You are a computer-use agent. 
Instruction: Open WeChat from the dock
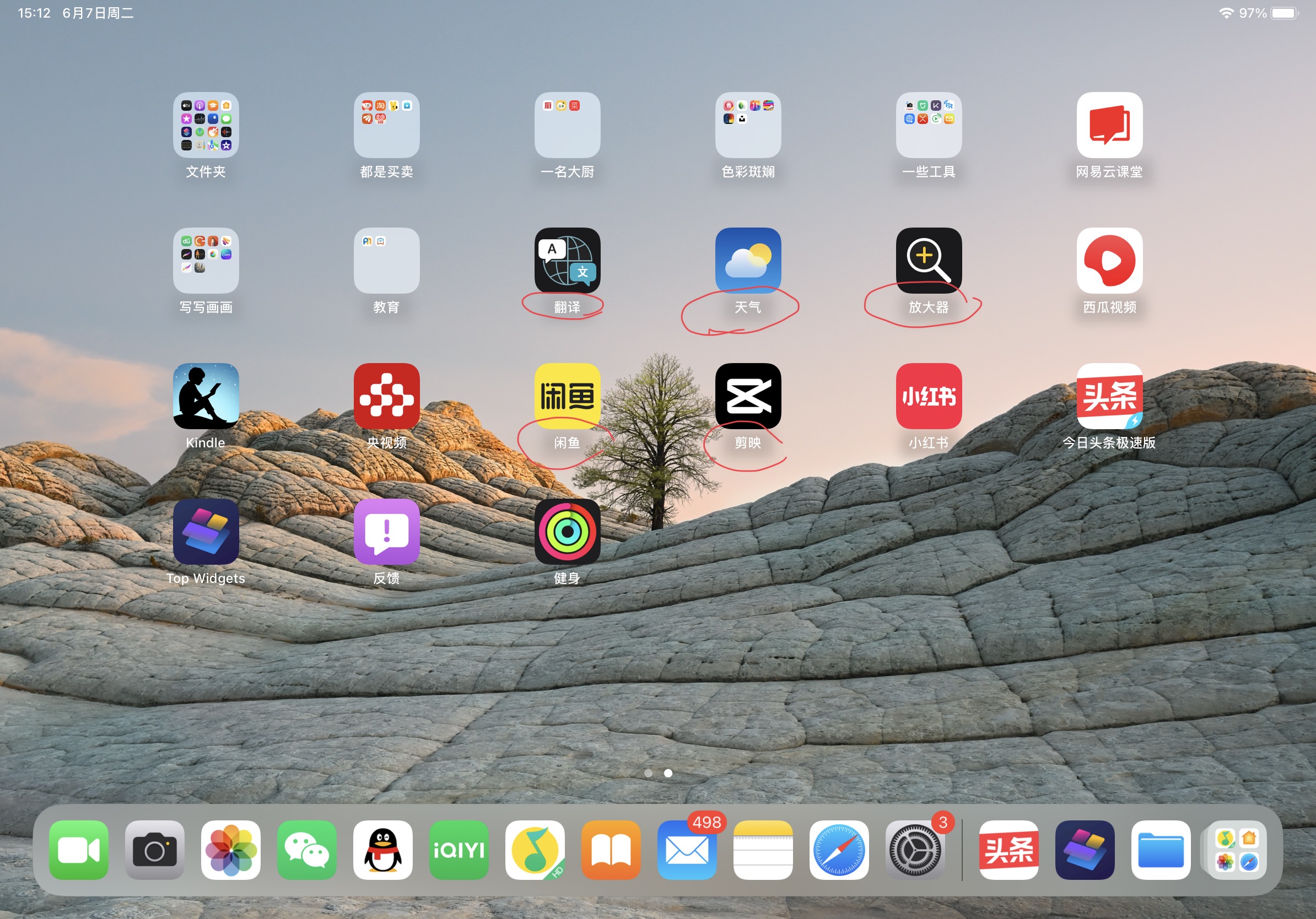click(306, 850)
